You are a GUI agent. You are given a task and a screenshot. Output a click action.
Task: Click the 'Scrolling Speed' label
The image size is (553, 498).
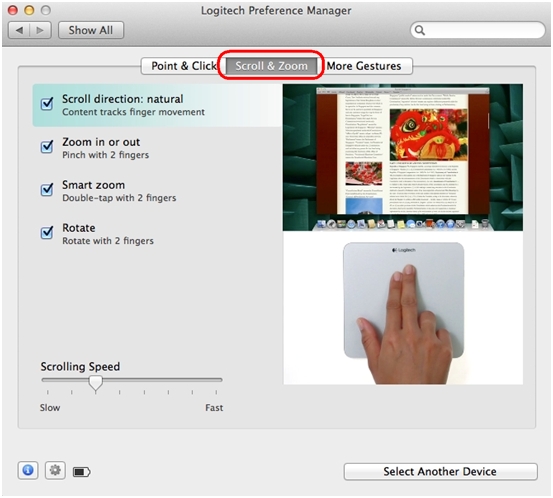coord(80,367)
